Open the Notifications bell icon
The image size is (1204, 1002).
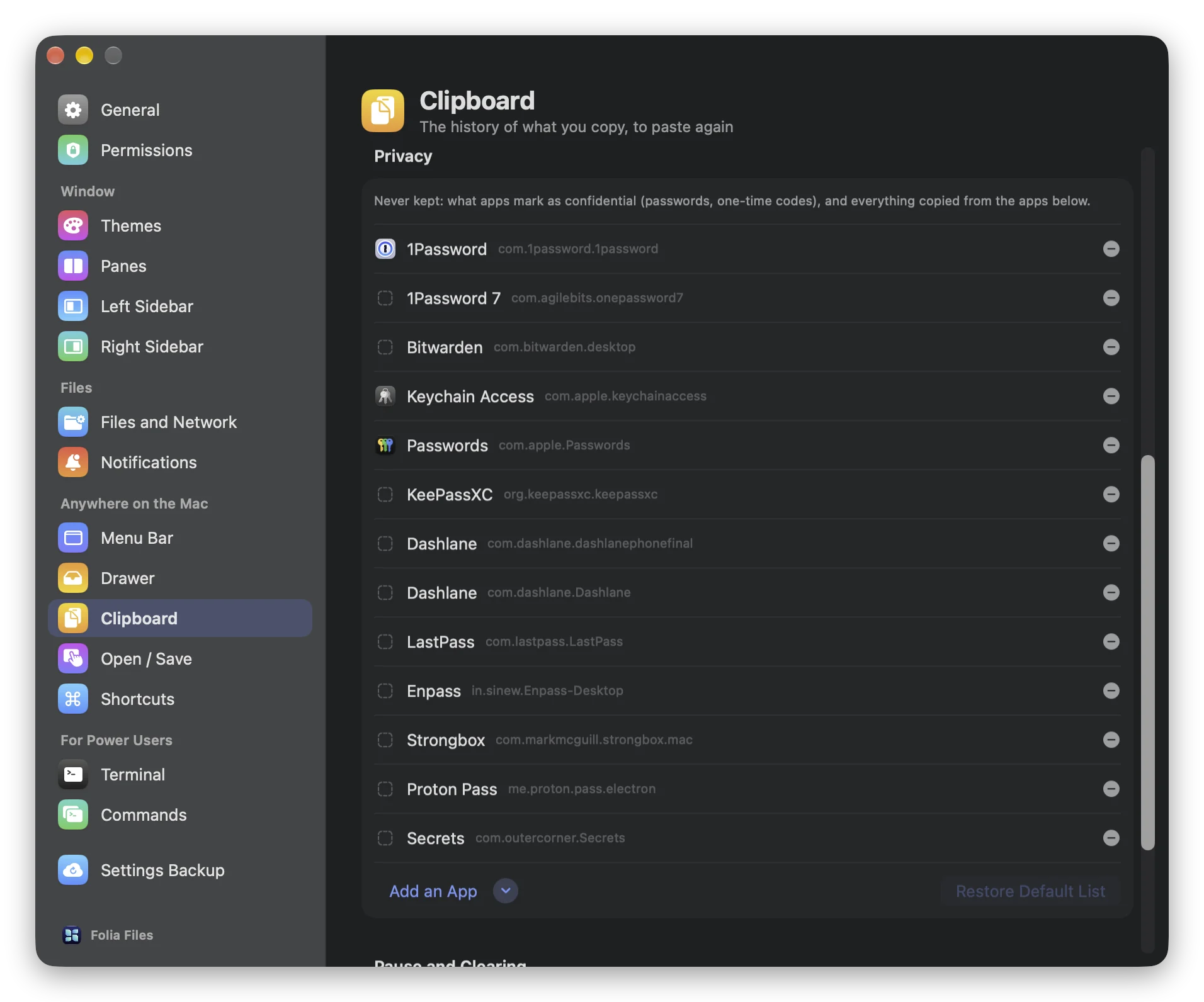coord(73,463)
